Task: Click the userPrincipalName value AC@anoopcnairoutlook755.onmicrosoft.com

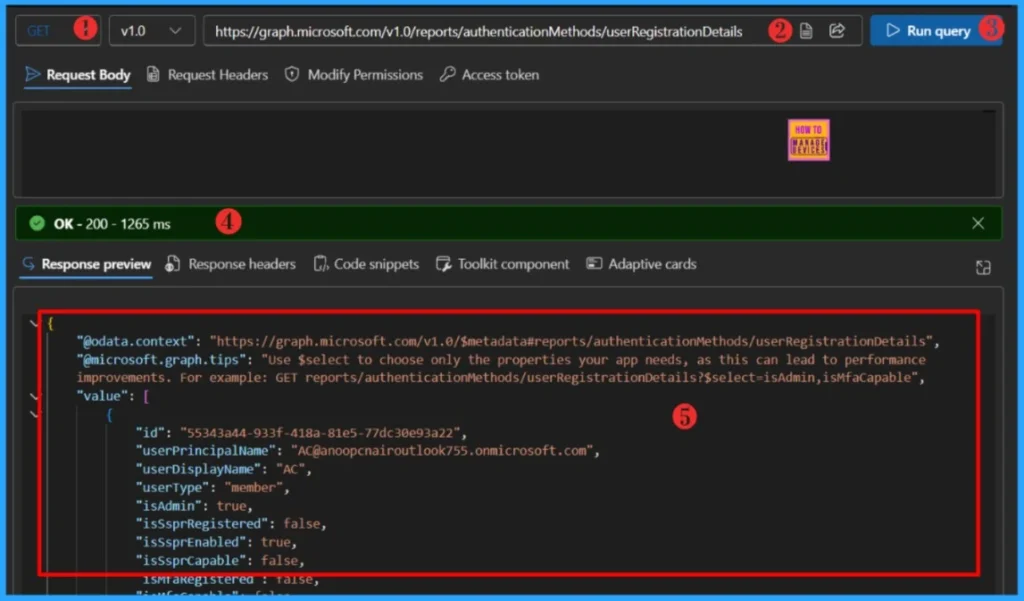Action: 442,451
